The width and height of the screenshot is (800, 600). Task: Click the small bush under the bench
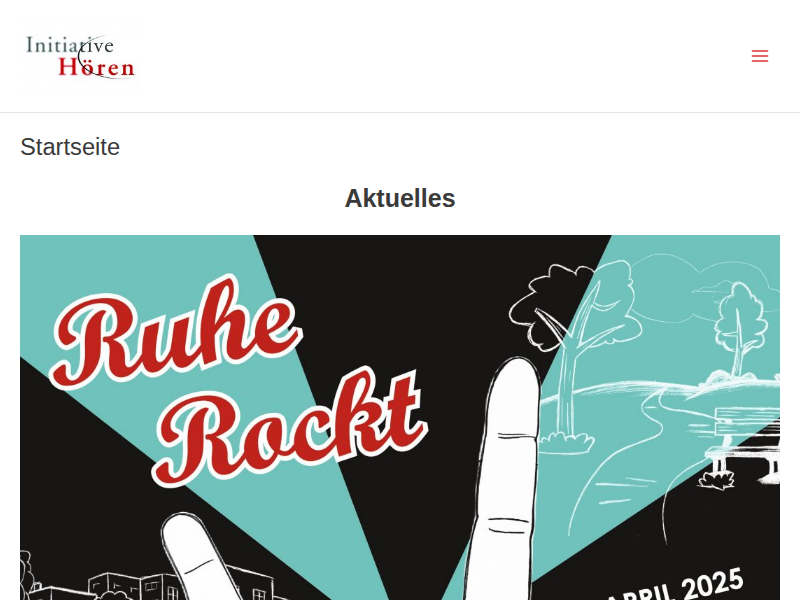(718, 480)
